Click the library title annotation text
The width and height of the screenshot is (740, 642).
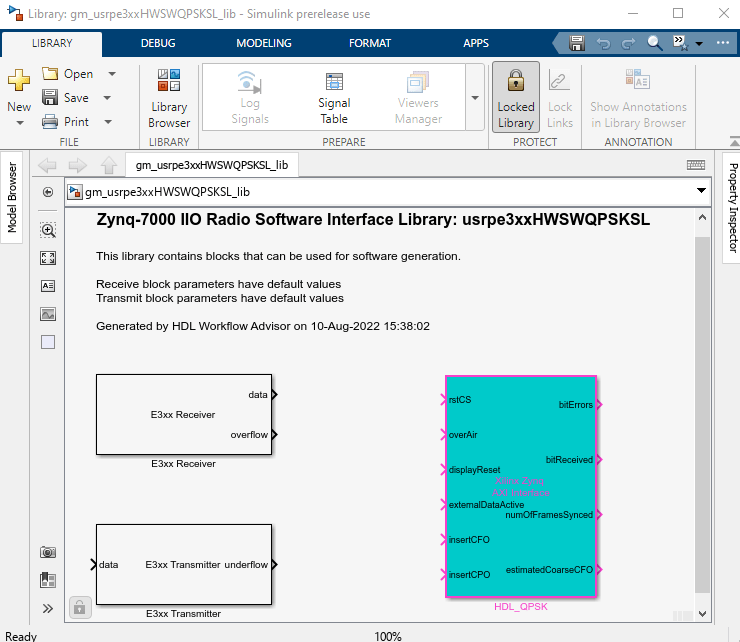(373, 220)
